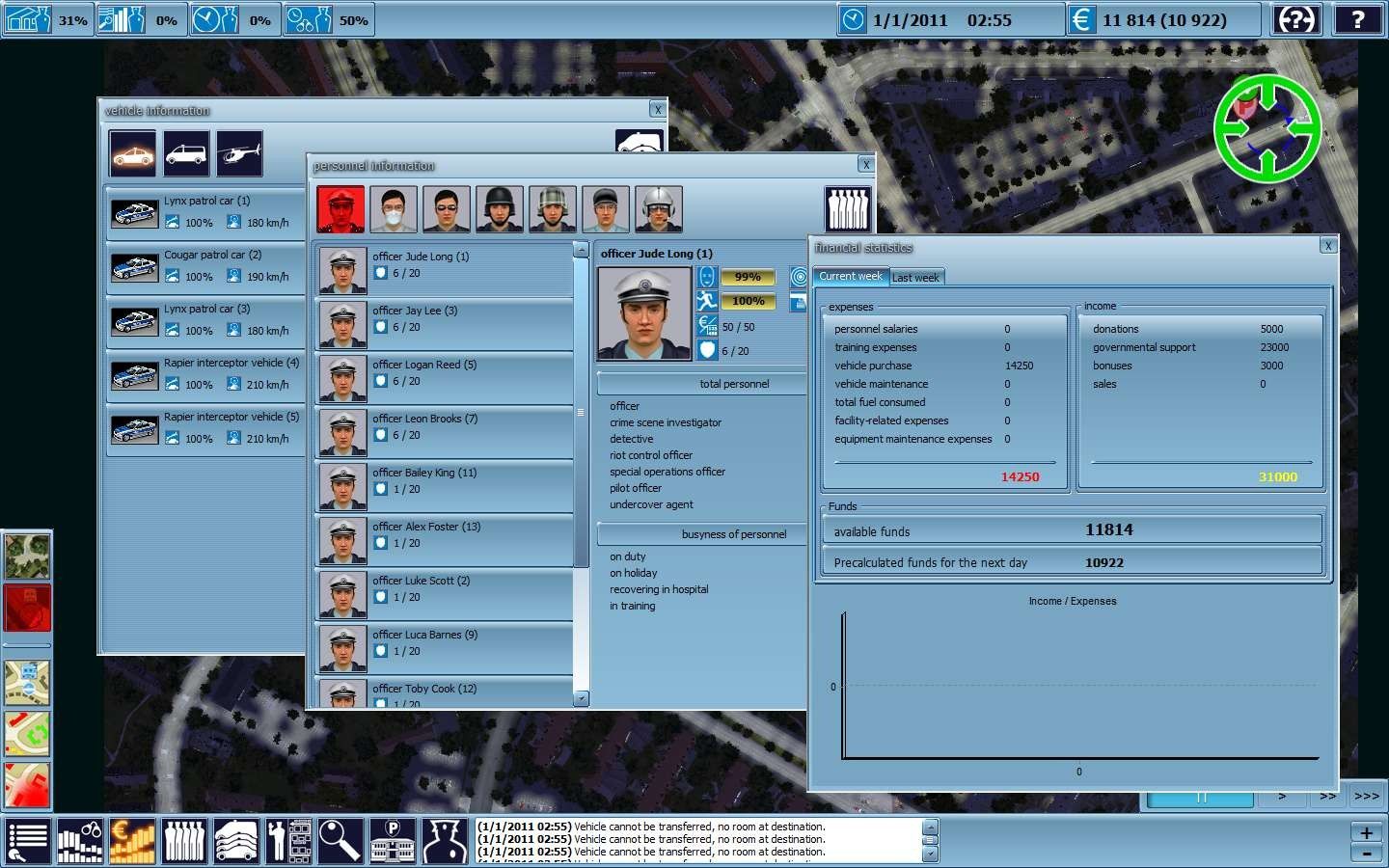Set game speed to fastest (>>>)

coord(1366,796)
